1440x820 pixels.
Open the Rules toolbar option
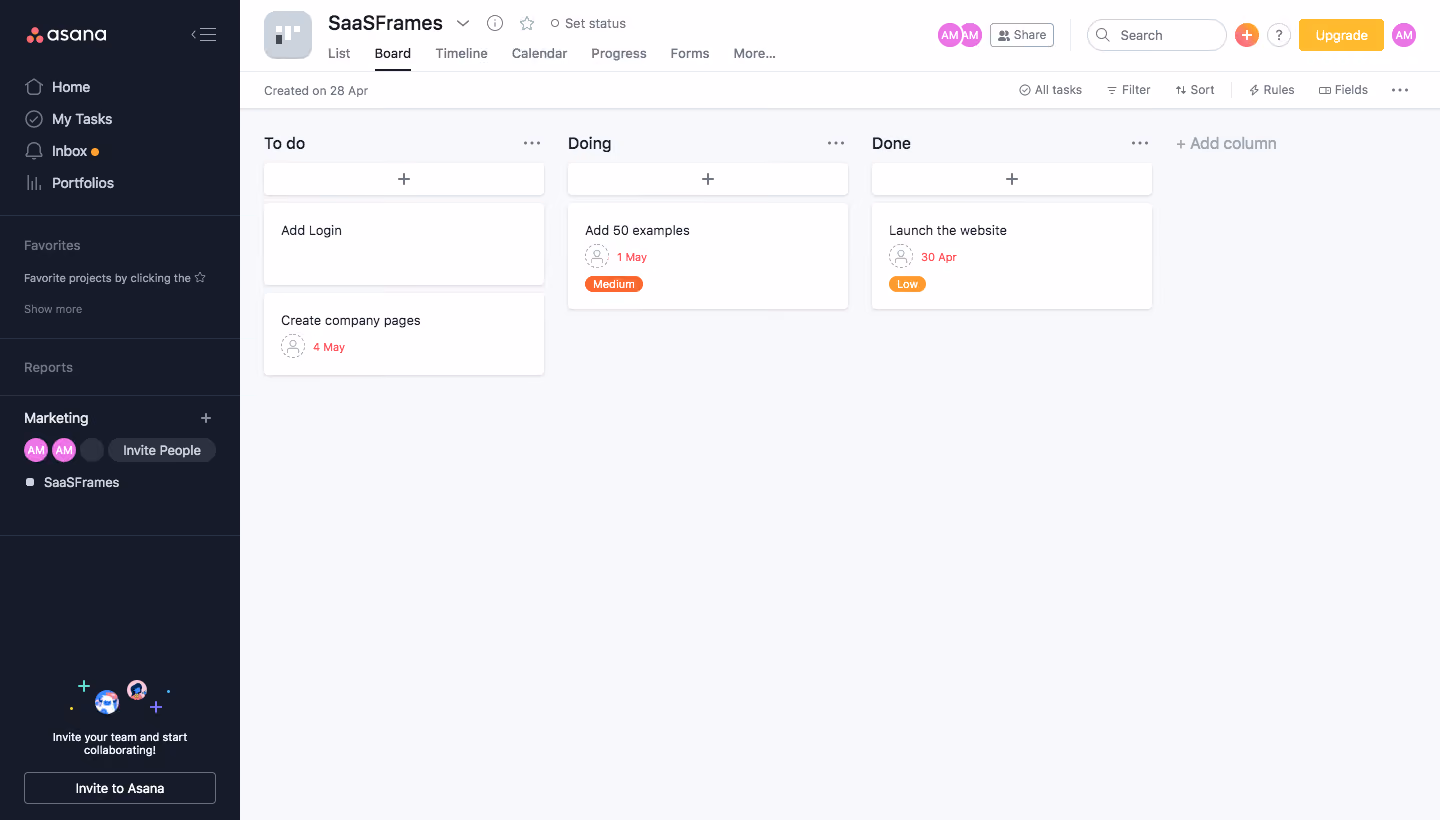1271,90
